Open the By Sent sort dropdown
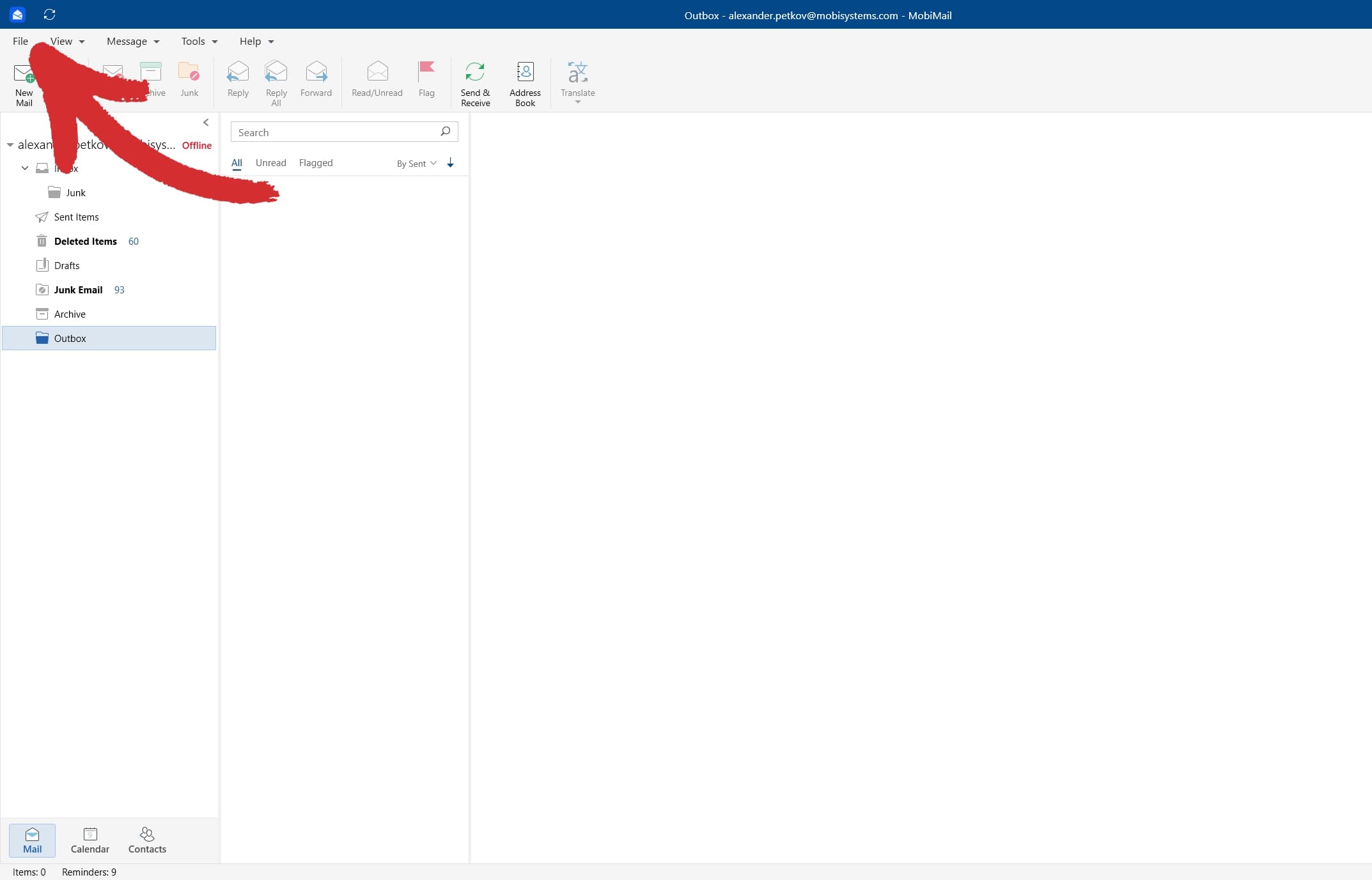The width and height of the screenshot is (1372, 880). (x=416, y=164)
